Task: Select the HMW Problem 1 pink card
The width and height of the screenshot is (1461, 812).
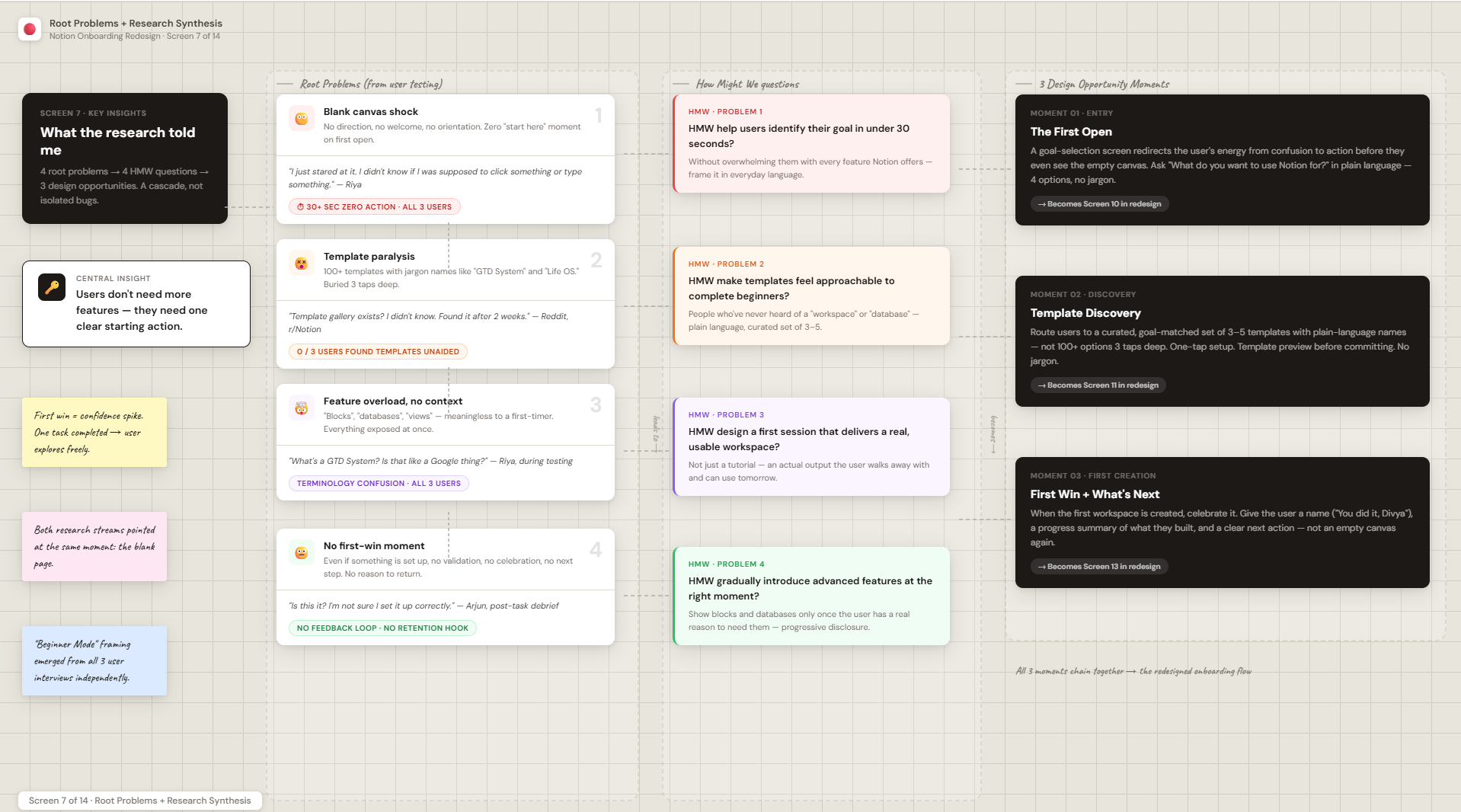Action: click(811, 143)
